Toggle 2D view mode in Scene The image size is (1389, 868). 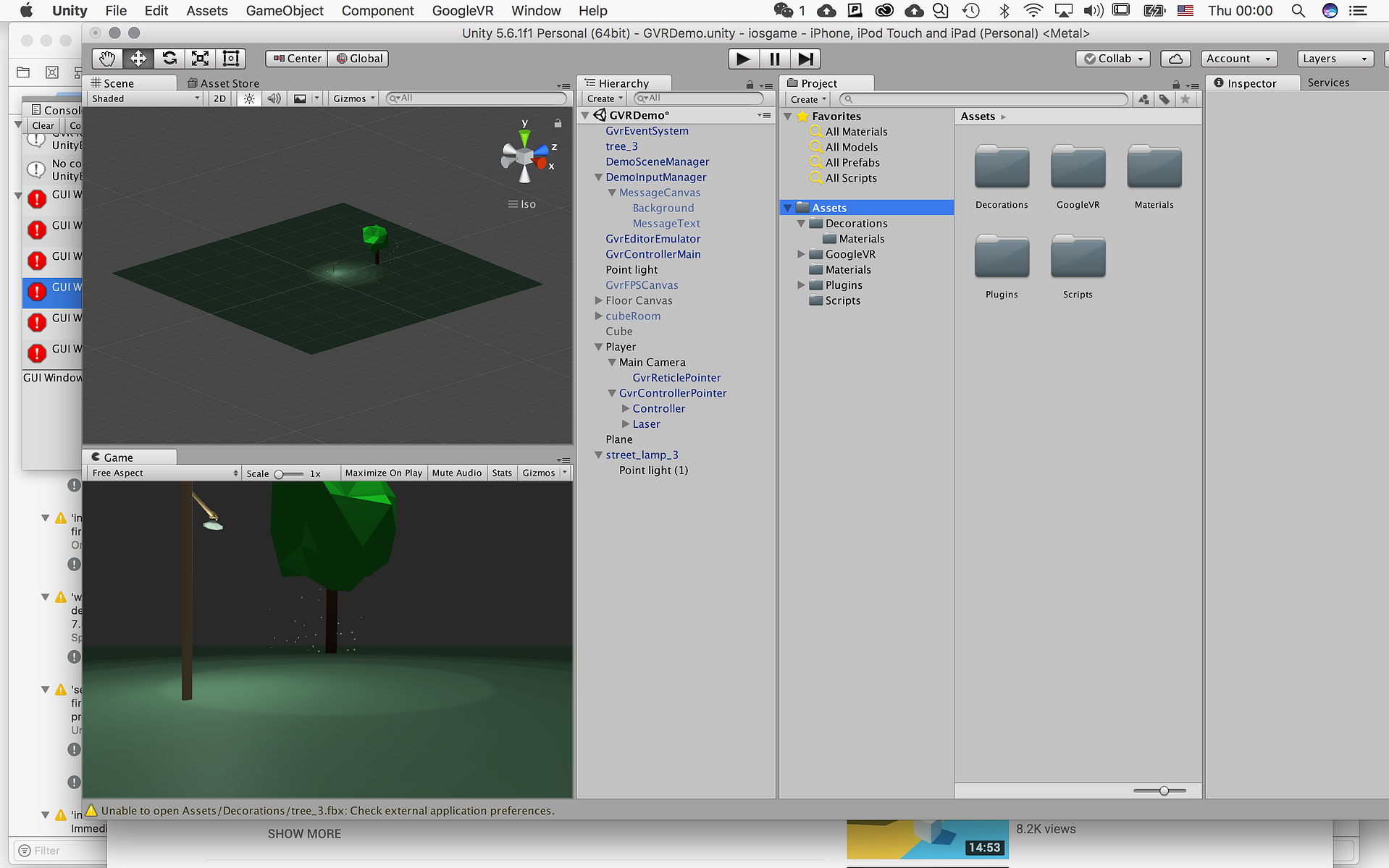[x=219, y=98]
